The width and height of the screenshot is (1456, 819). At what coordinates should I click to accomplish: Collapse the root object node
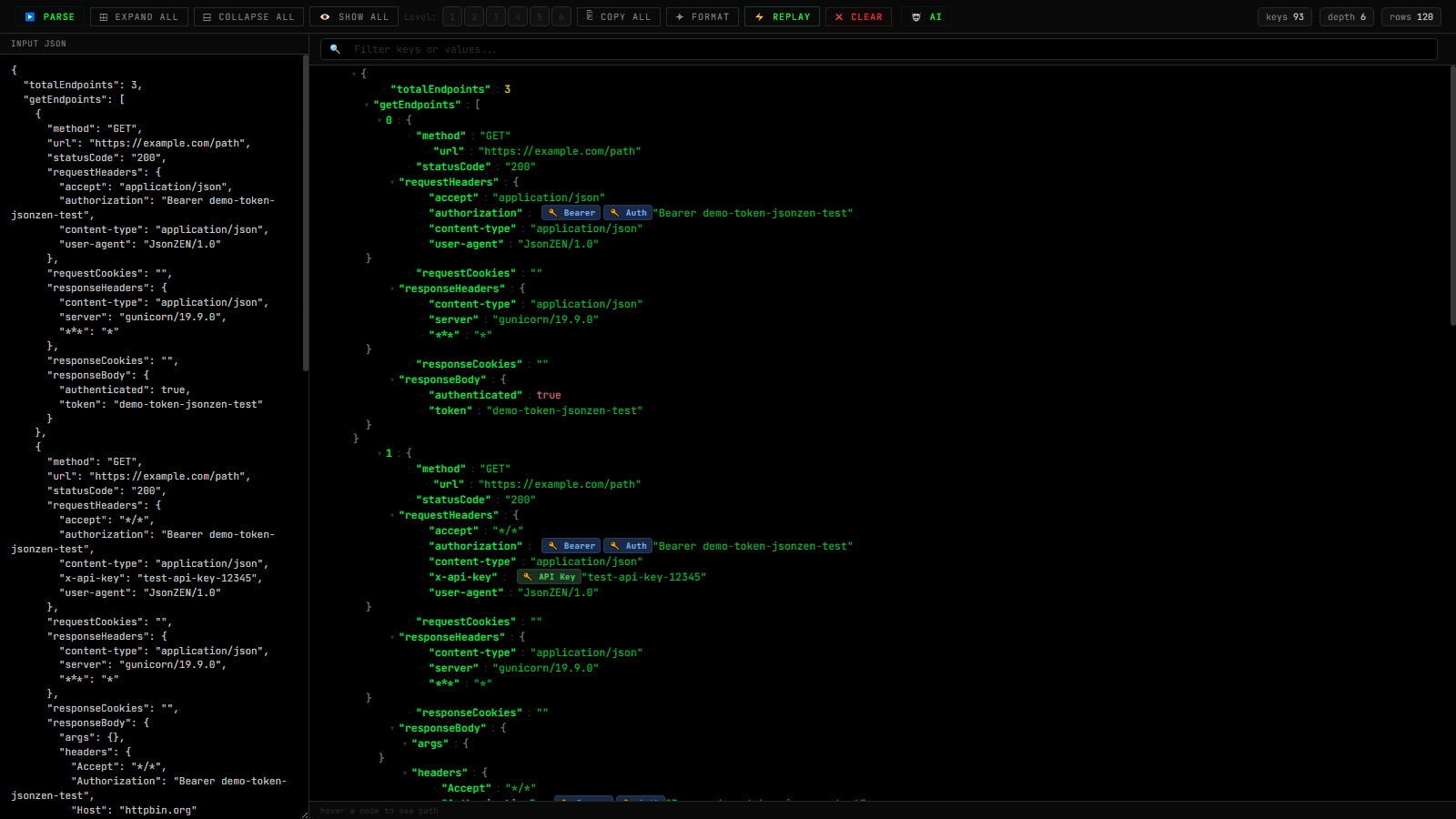[x=354, y=74]
